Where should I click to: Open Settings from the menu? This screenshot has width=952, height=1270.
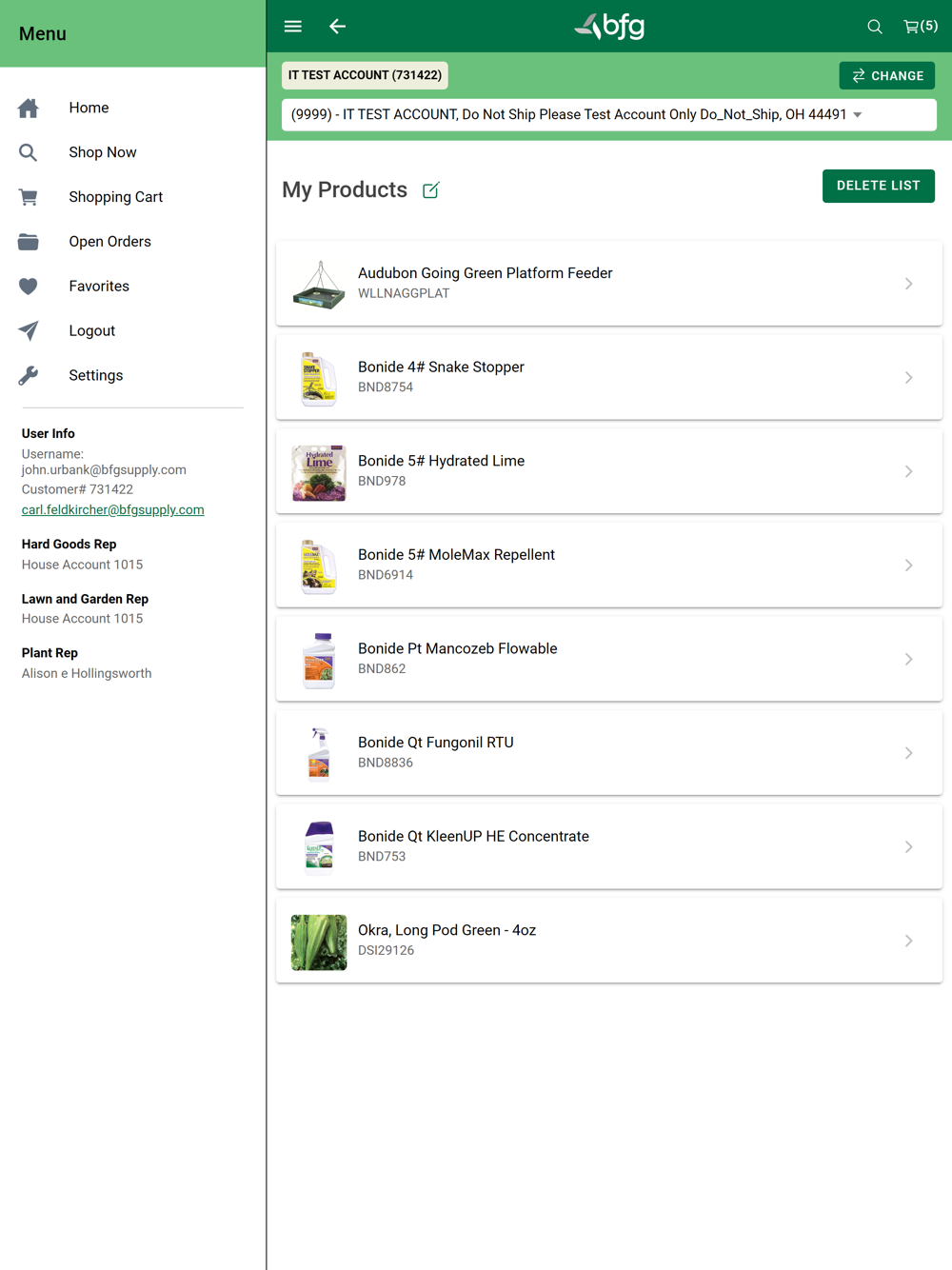click(96, 376)
